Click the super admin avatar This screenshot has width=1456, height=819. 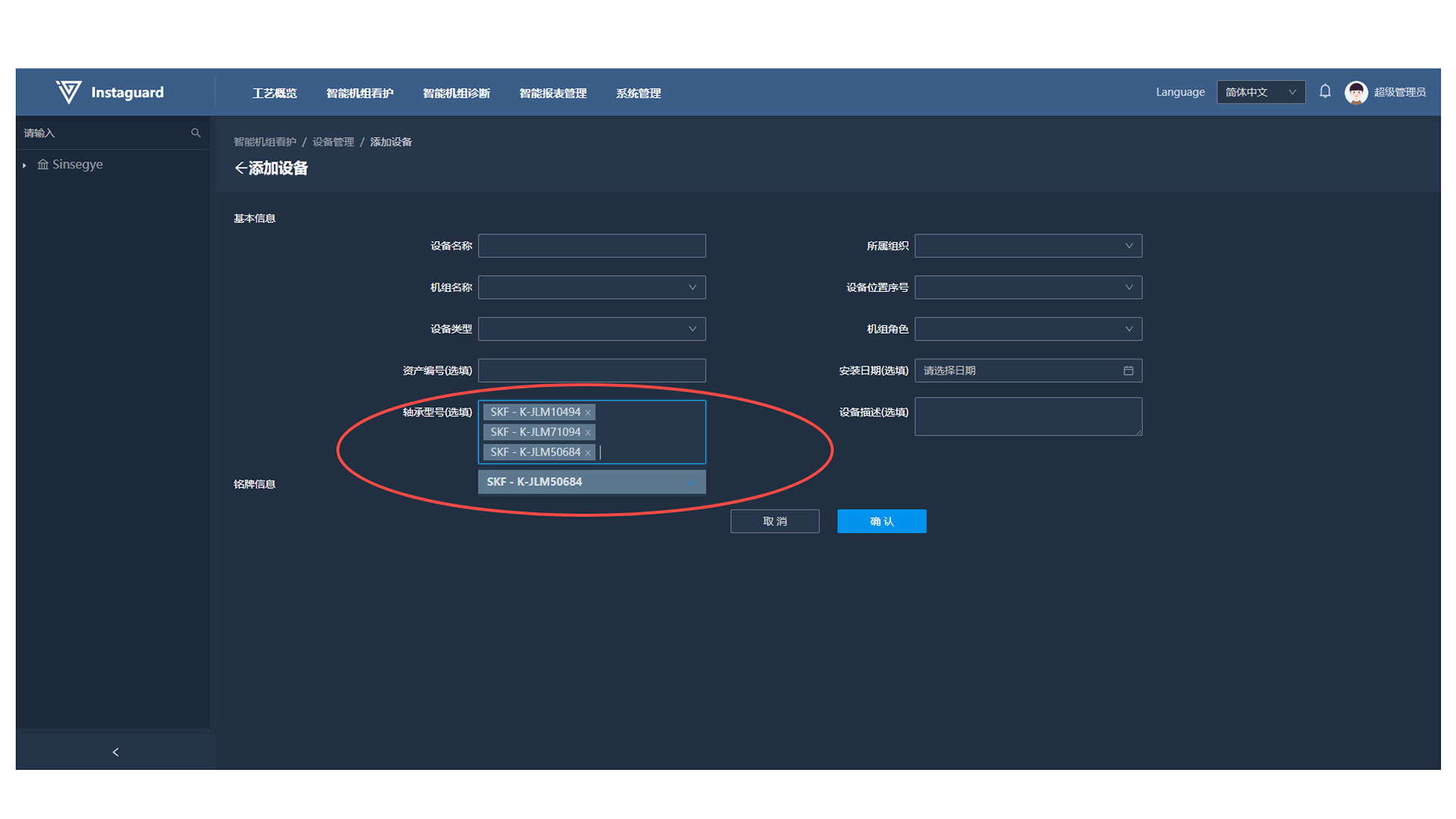pos(1356,93)
